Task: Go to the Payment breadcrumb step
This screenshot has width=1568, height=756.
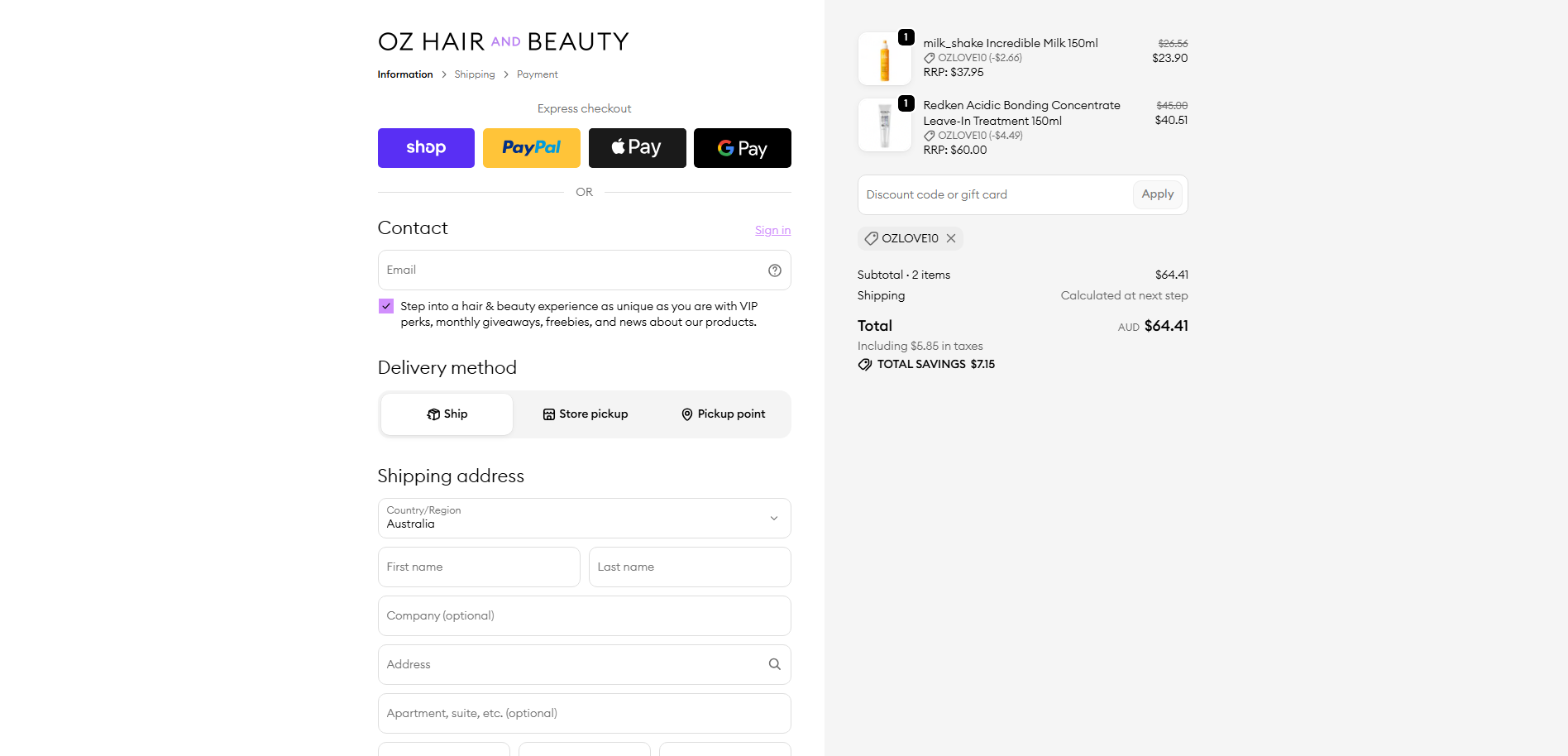Action: pyautogui.click(x=538, y=74)
